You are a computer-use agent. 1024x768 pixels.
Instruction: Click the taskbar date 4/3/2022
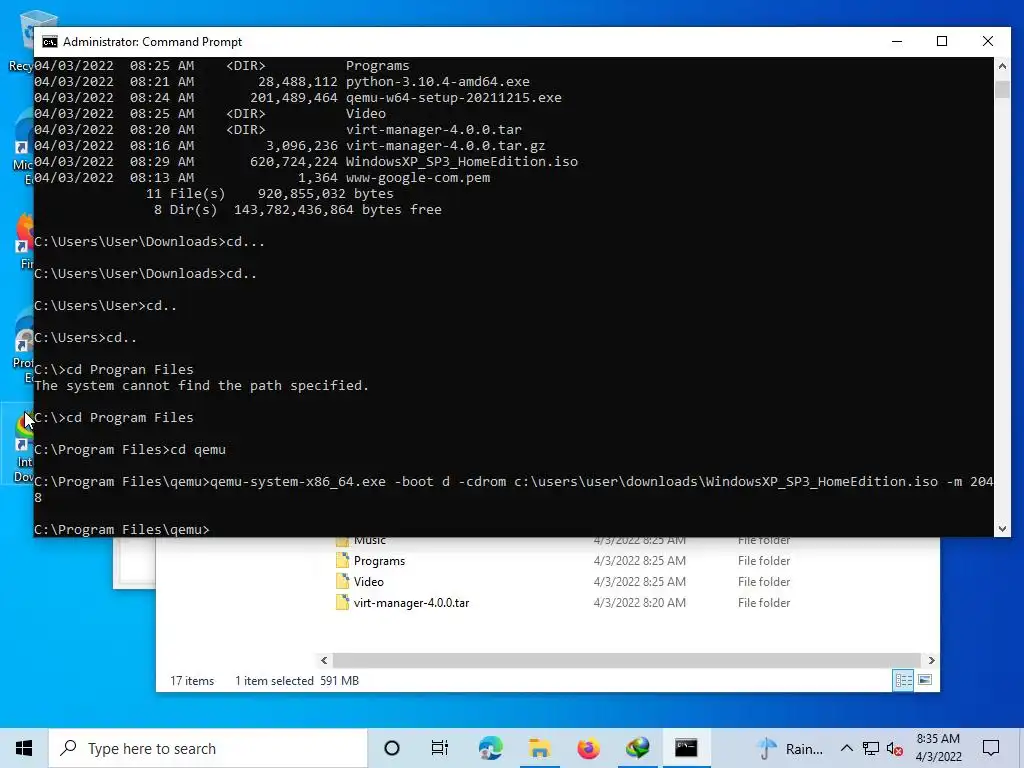pos(938,757)
